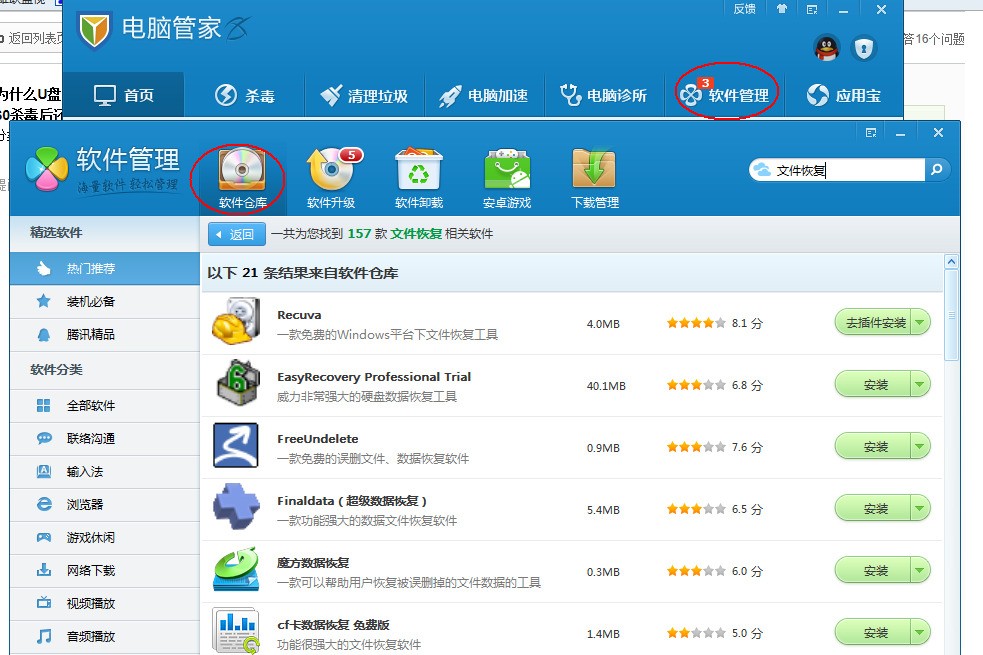Image resolution: width=983 pixels, height=655 pixels.
Task: Open the 安卓游戏 Android games section
Action: pos(506,172)
